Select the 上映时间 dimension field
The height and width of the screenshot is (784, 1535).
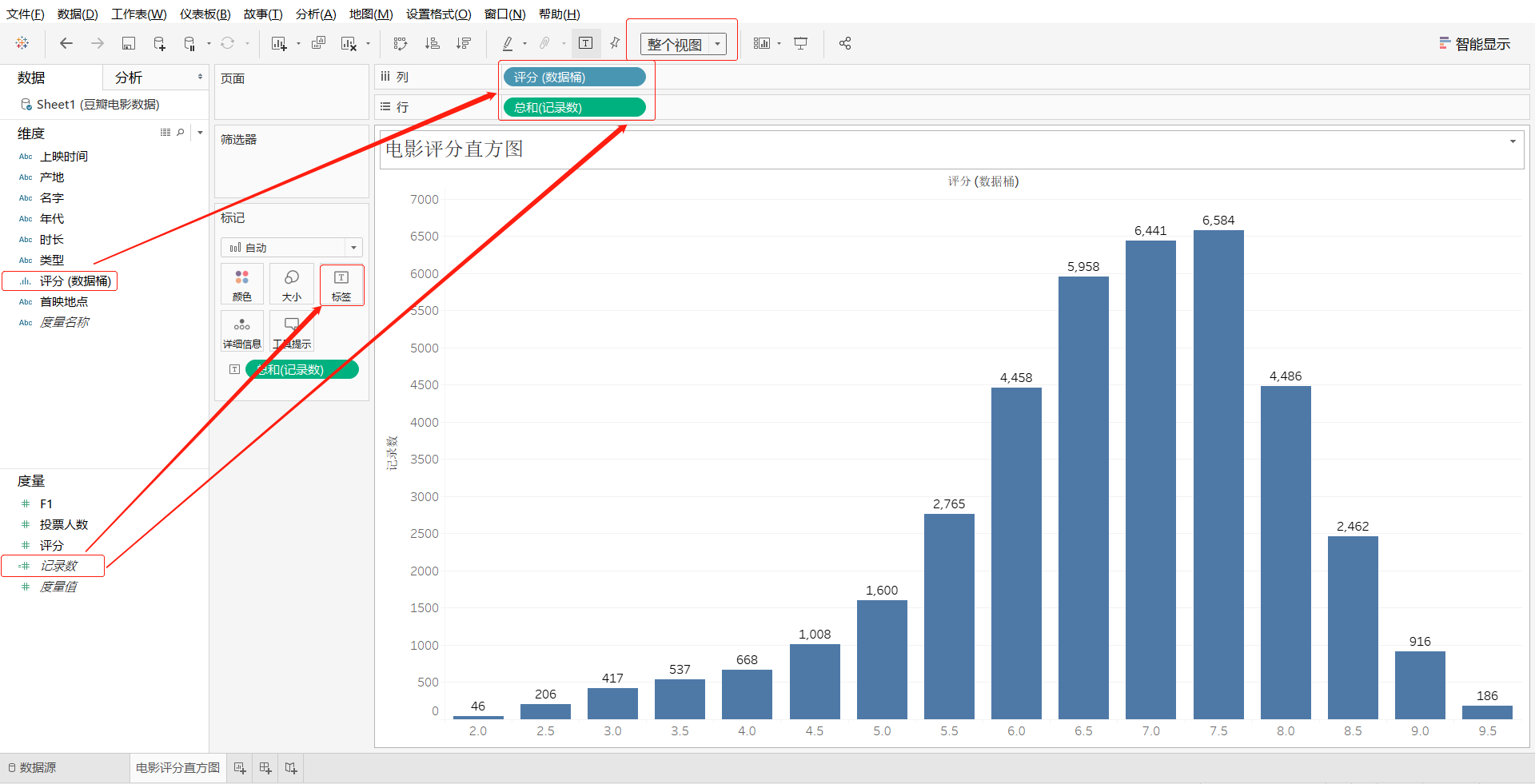click(x=64, y=157)
